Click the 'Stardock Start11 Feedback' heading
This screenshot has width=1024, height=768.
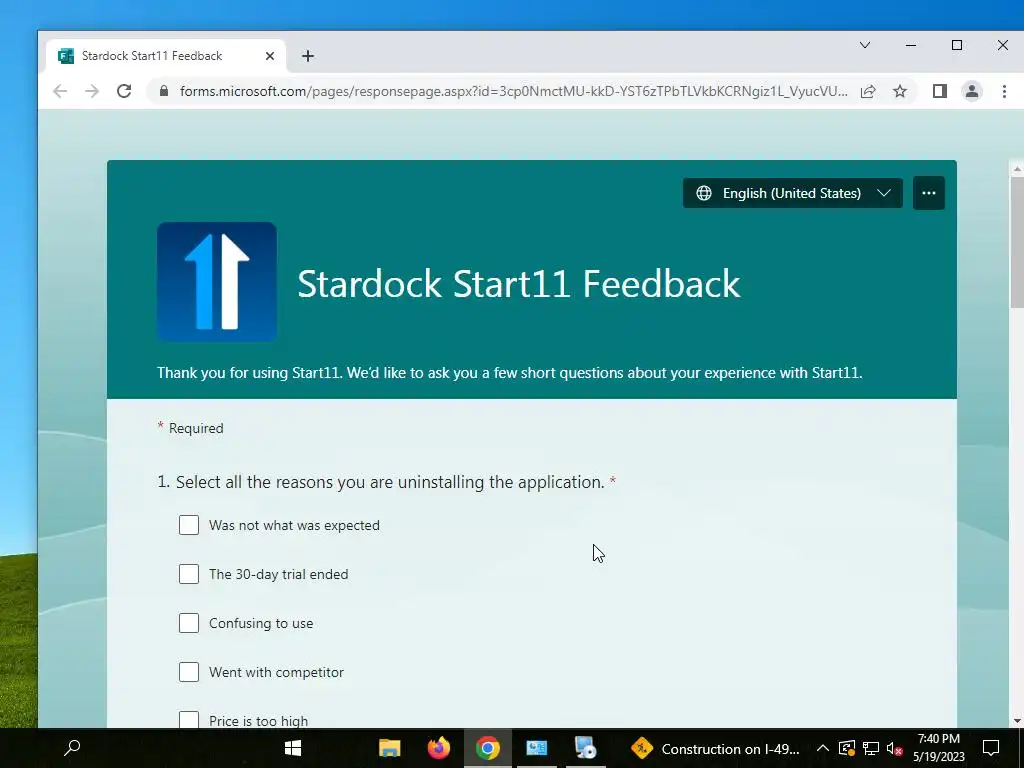(519, 283)
